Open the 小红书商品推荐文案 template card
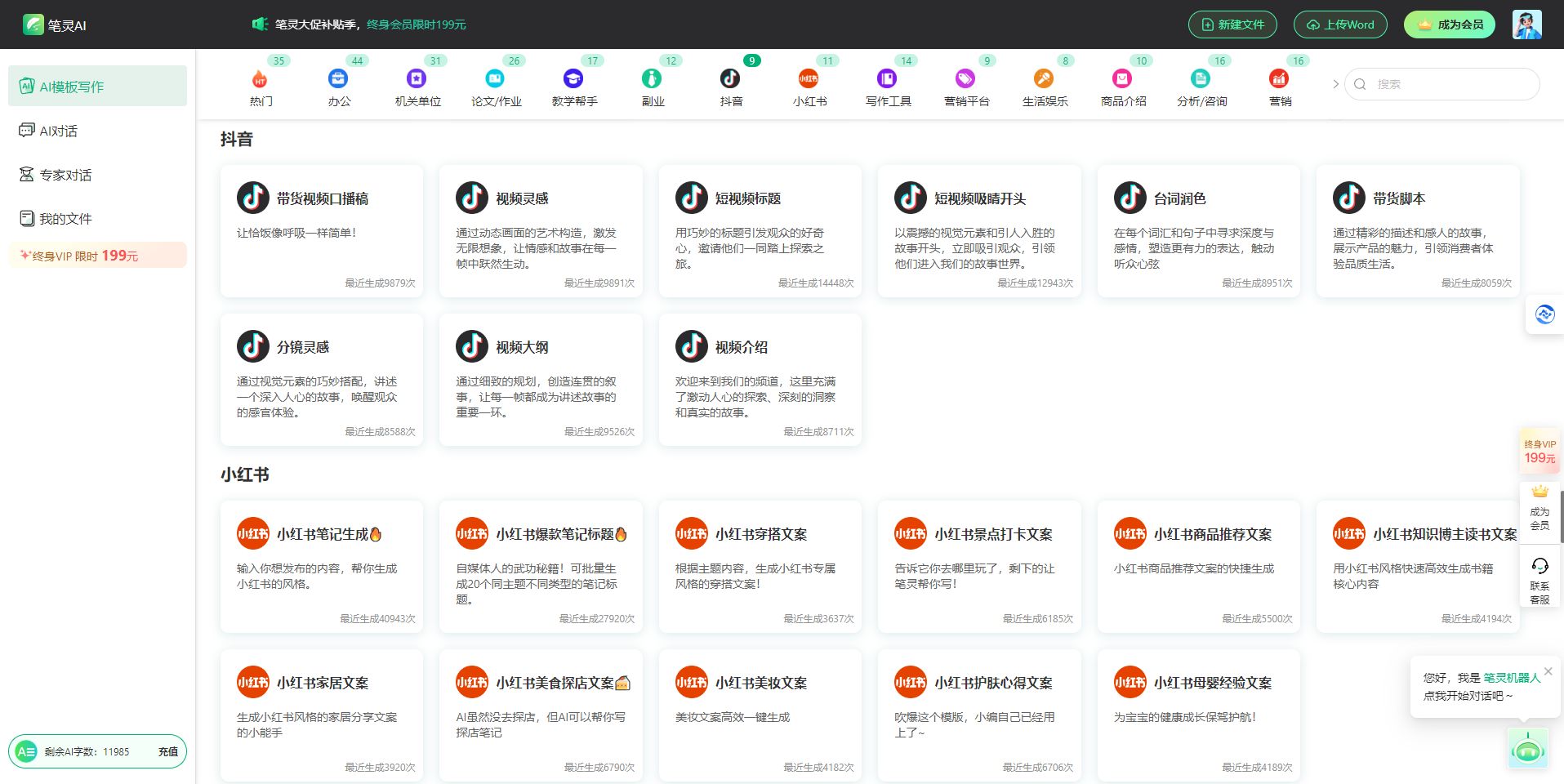This screenshot has width=1564, height=784. tap(1199, 566)
